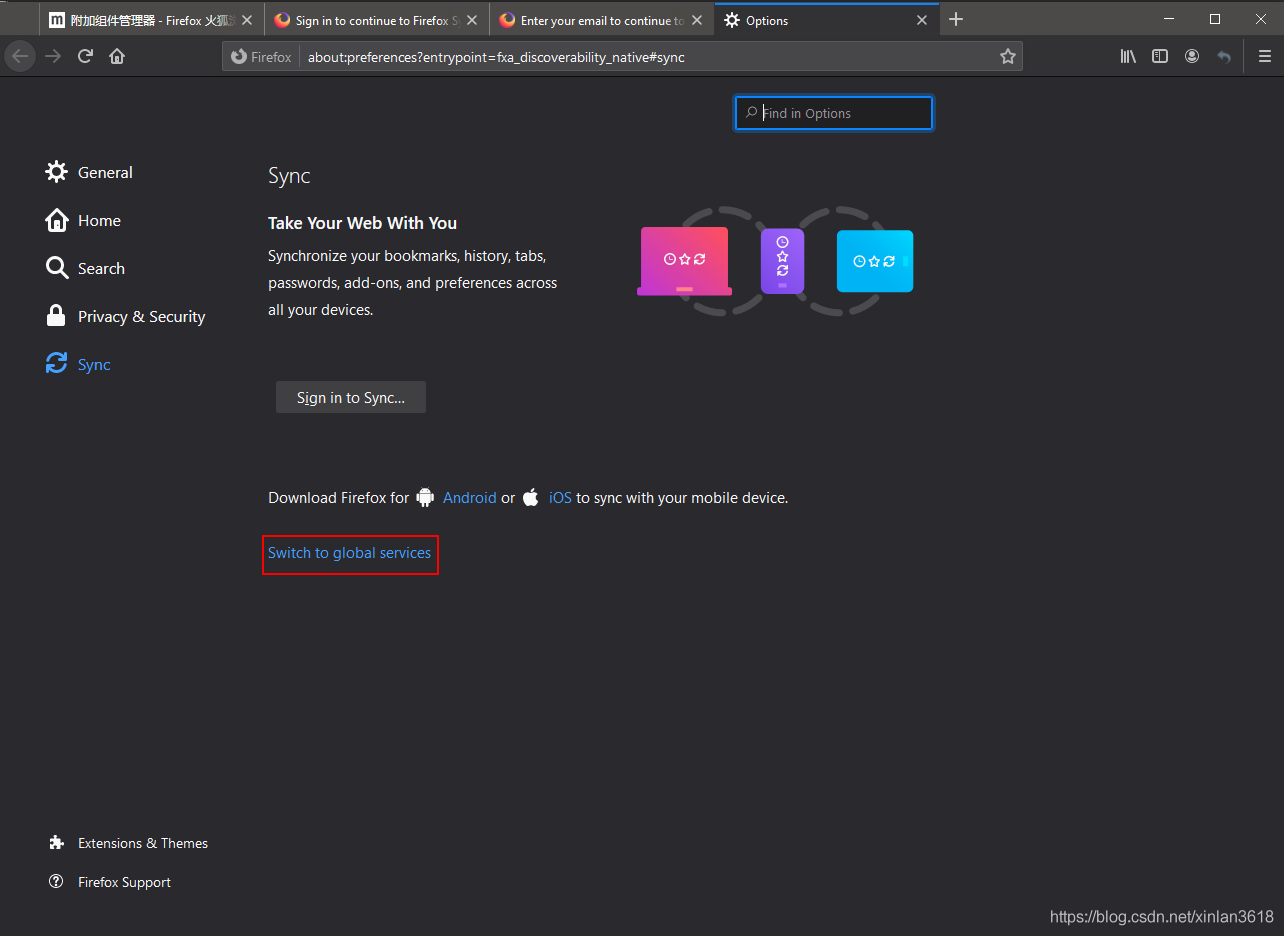
Task: Open a new tab with the plus button
Action: tap(956, 20)
